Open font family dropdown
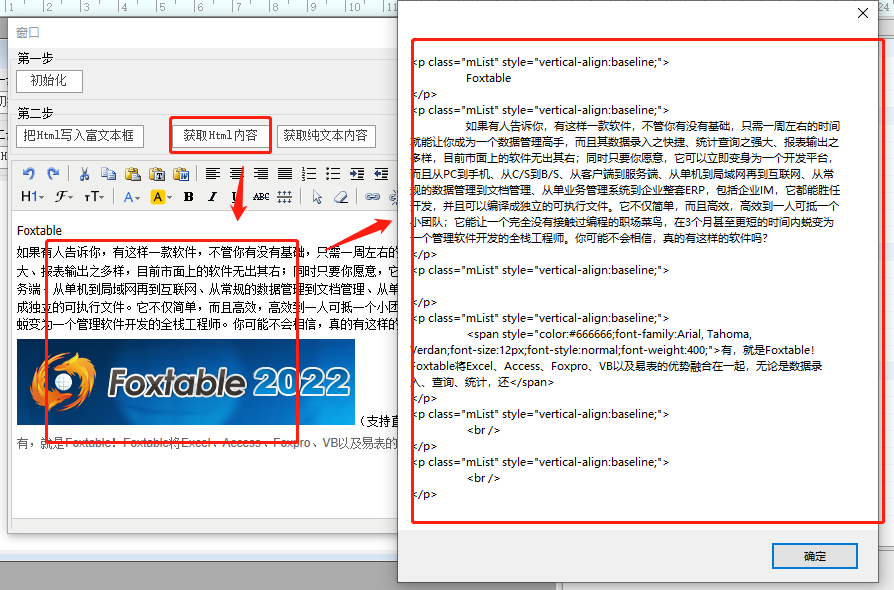894x590 pixels. coord(64,197)
